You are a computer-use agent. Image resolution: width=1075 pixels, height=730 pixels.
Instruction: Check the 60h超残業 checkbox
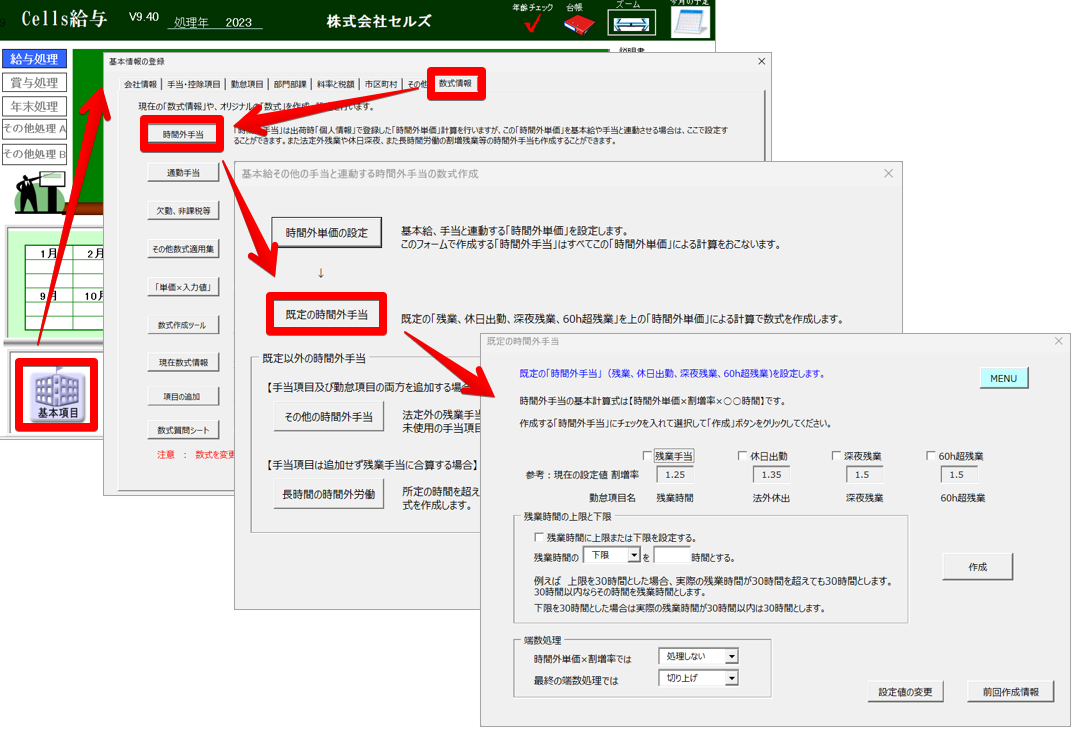[930, 456]
